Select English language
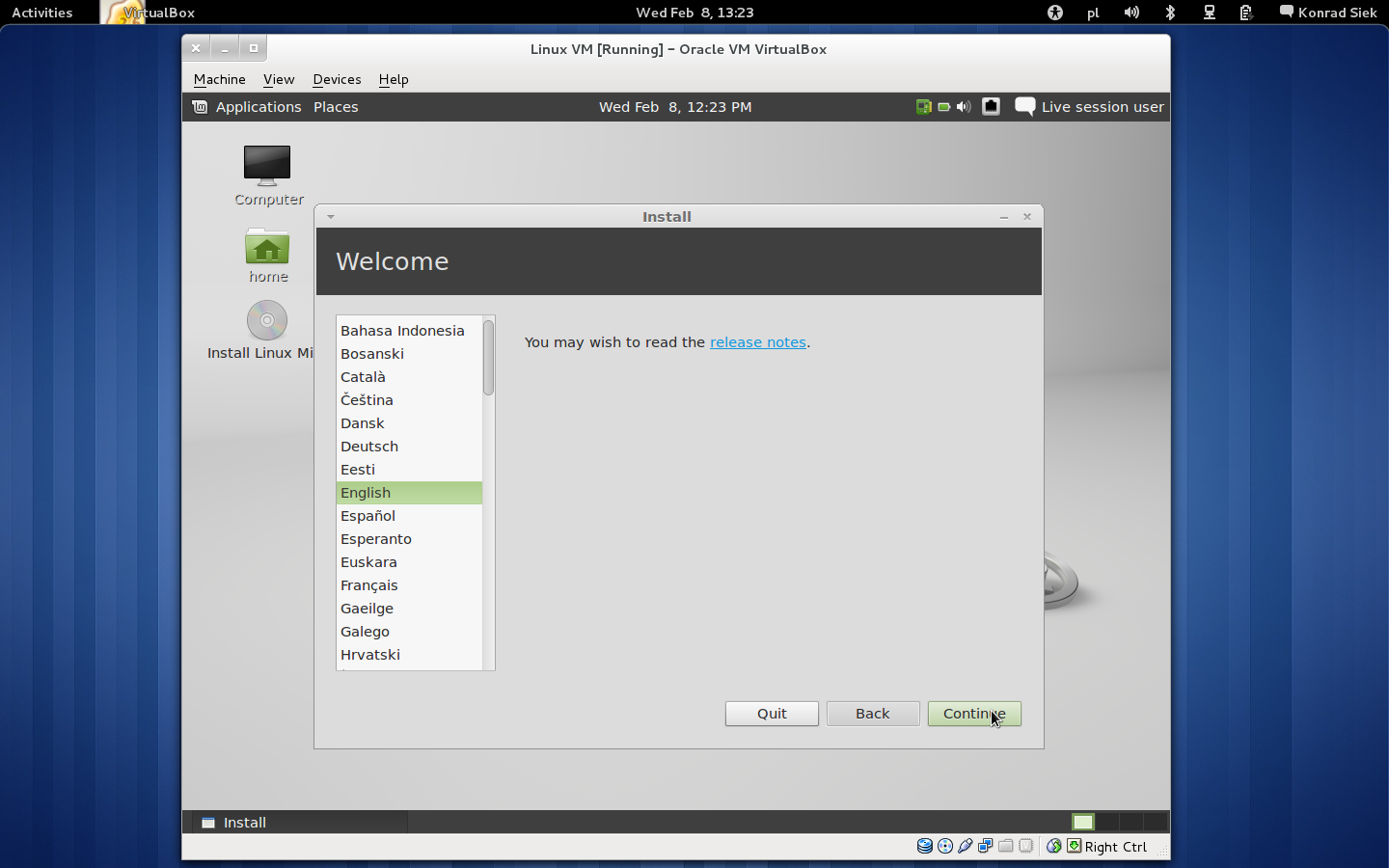The width and height of the screenshot is (1389, 868). coord(409,493)
